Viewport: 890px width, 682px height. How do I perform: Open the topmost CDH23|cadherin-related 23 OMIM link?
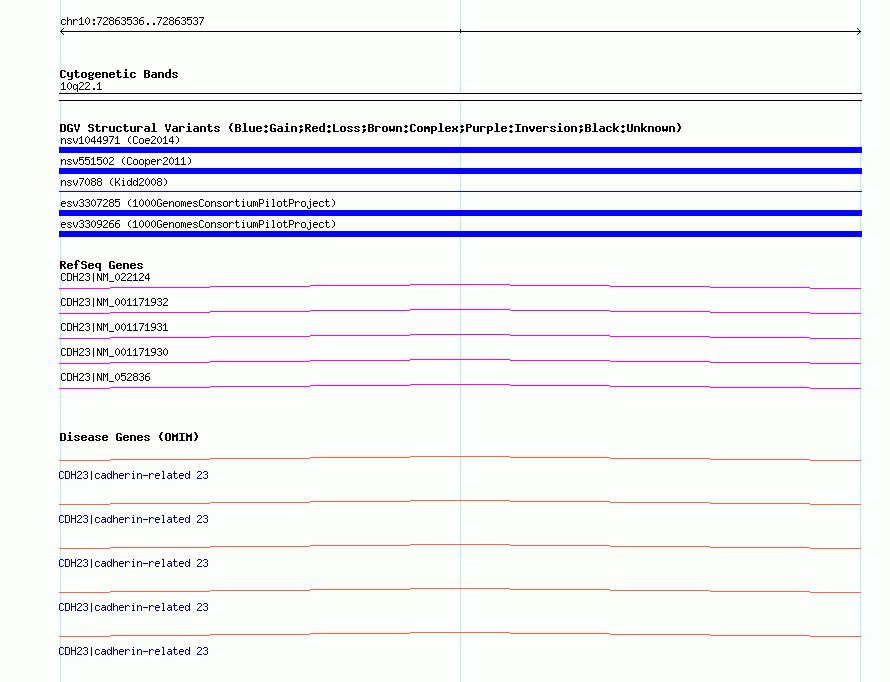pyautogui.click(x=133, y=475)
